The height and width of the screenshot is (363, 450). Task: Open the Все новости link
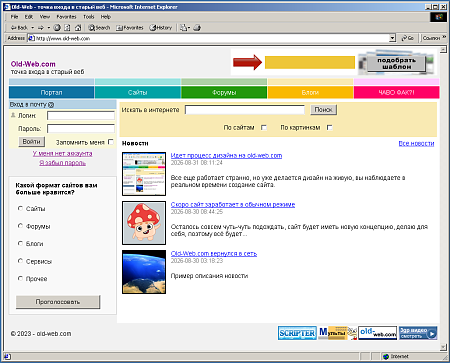[x=416, y=143]
